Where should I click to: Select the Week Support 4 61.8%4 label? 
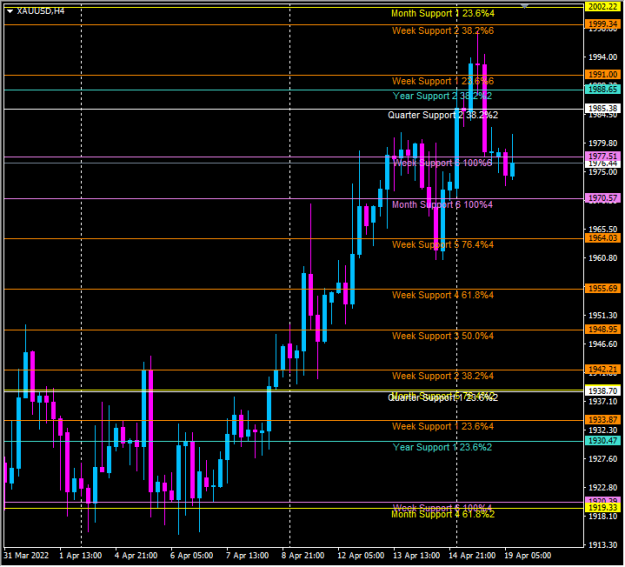(x=443, y=295)
